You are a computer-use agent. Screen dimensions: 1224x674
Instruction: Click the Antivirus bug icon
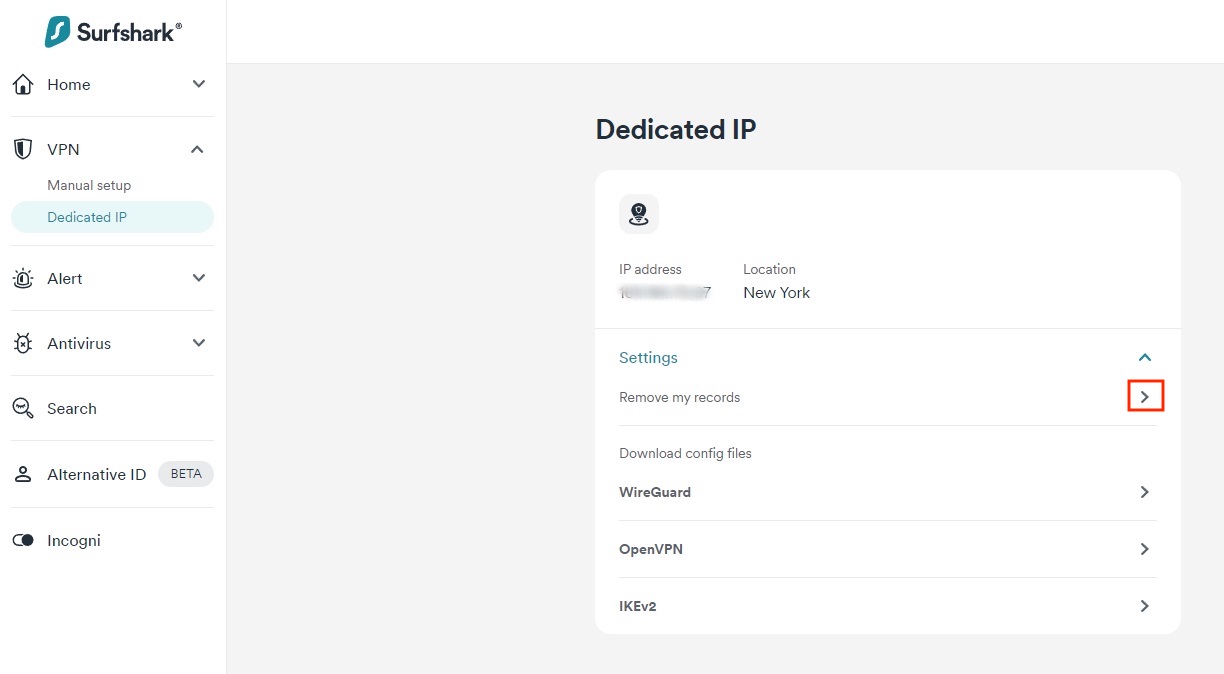pyautogui.click(x=23, y=344)
